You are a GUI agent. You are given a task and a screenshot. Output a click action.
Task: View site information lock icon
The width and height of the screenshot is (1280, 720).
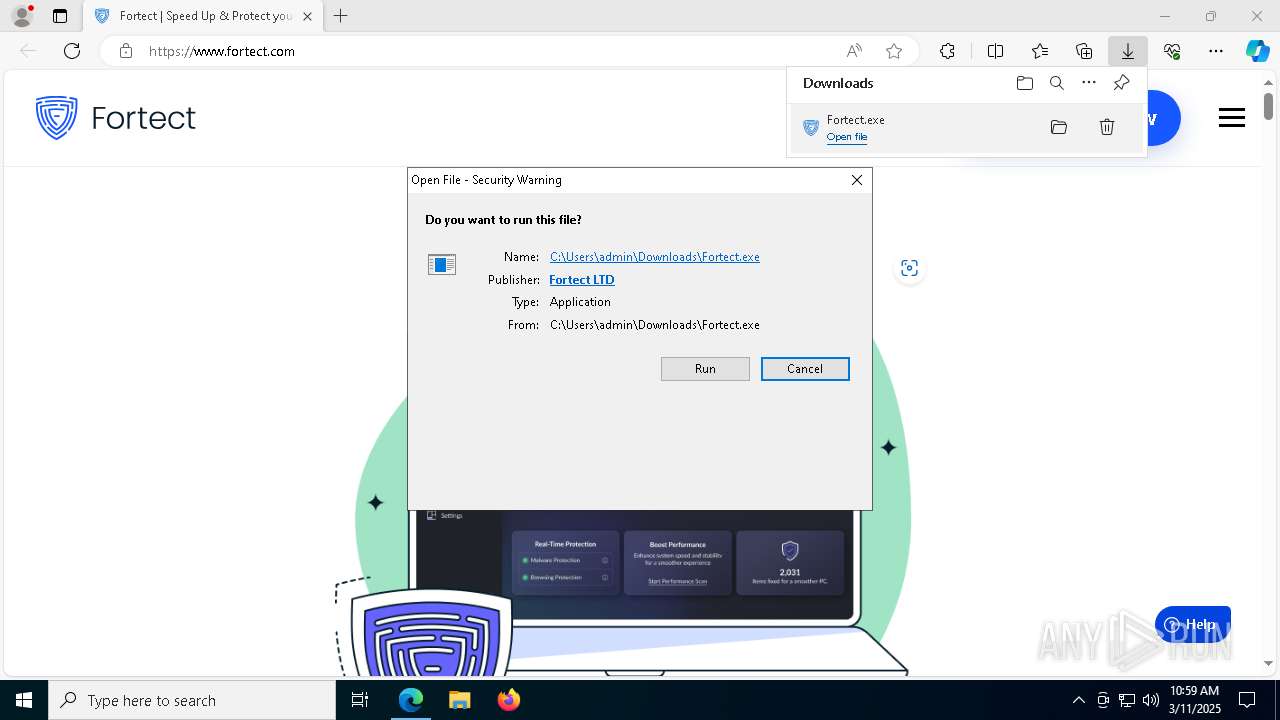click(126, 51)
